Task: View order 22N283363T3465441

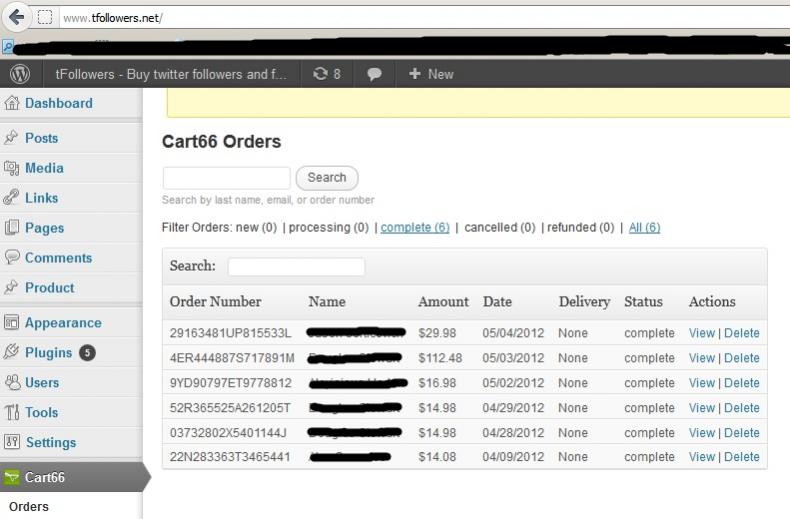Action: coord(702,457)
